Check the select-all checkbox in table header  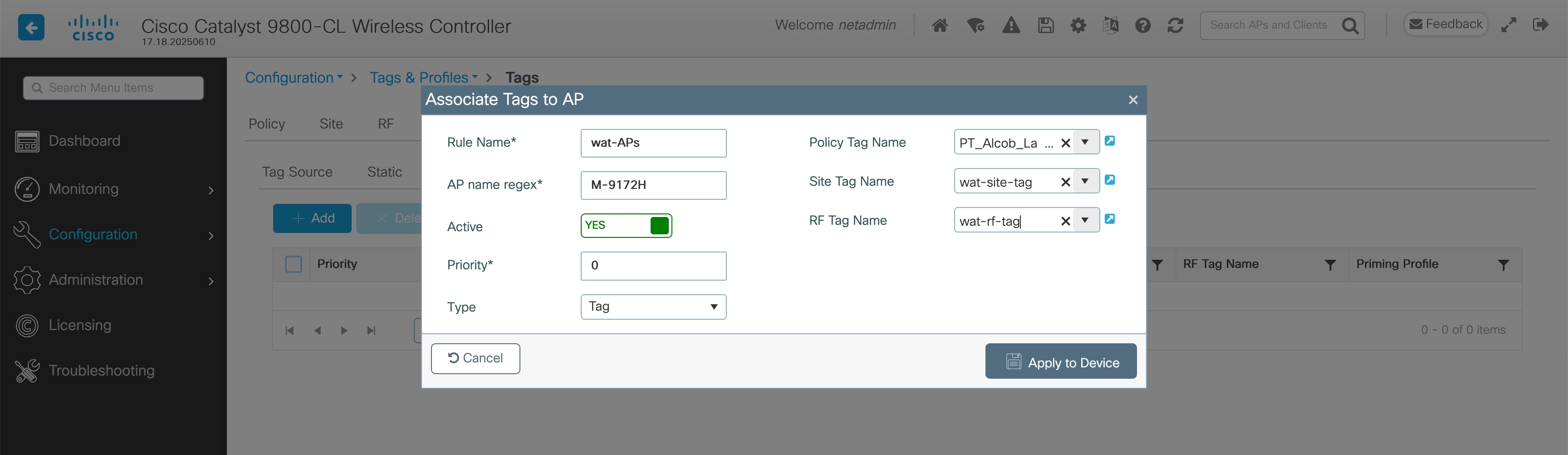click(293, 264)
